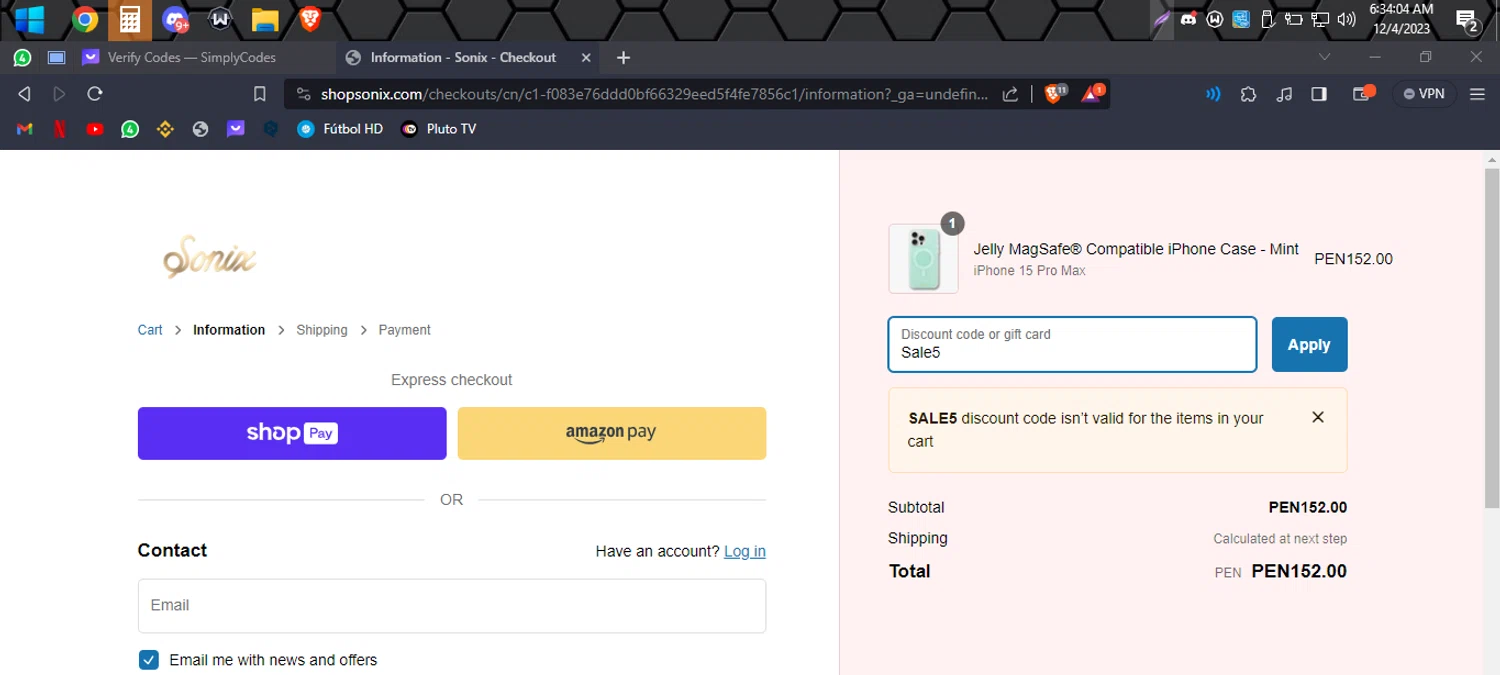Pay with Amazon Pay
Image resolution: width=1500 pixels, height=675 pixels.
click(612, 433)
